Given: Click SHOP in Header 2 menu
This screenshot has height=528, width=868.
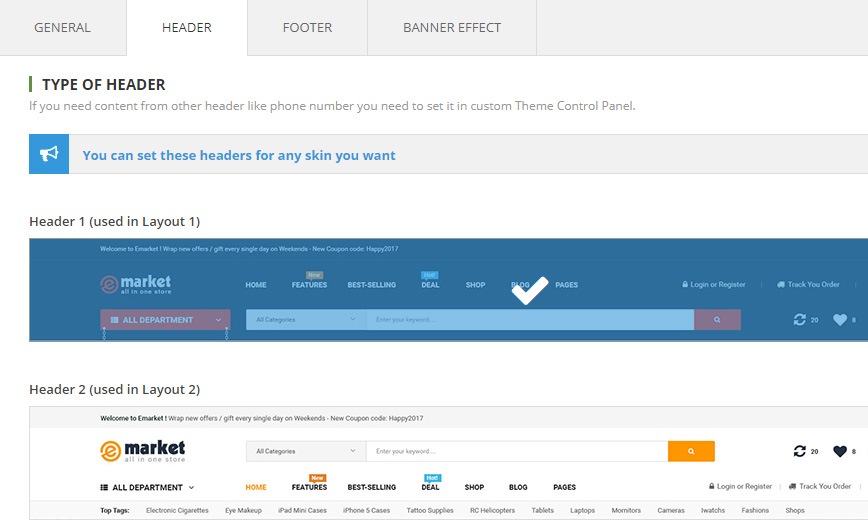Looking at the screenshot, I should 474,488.
